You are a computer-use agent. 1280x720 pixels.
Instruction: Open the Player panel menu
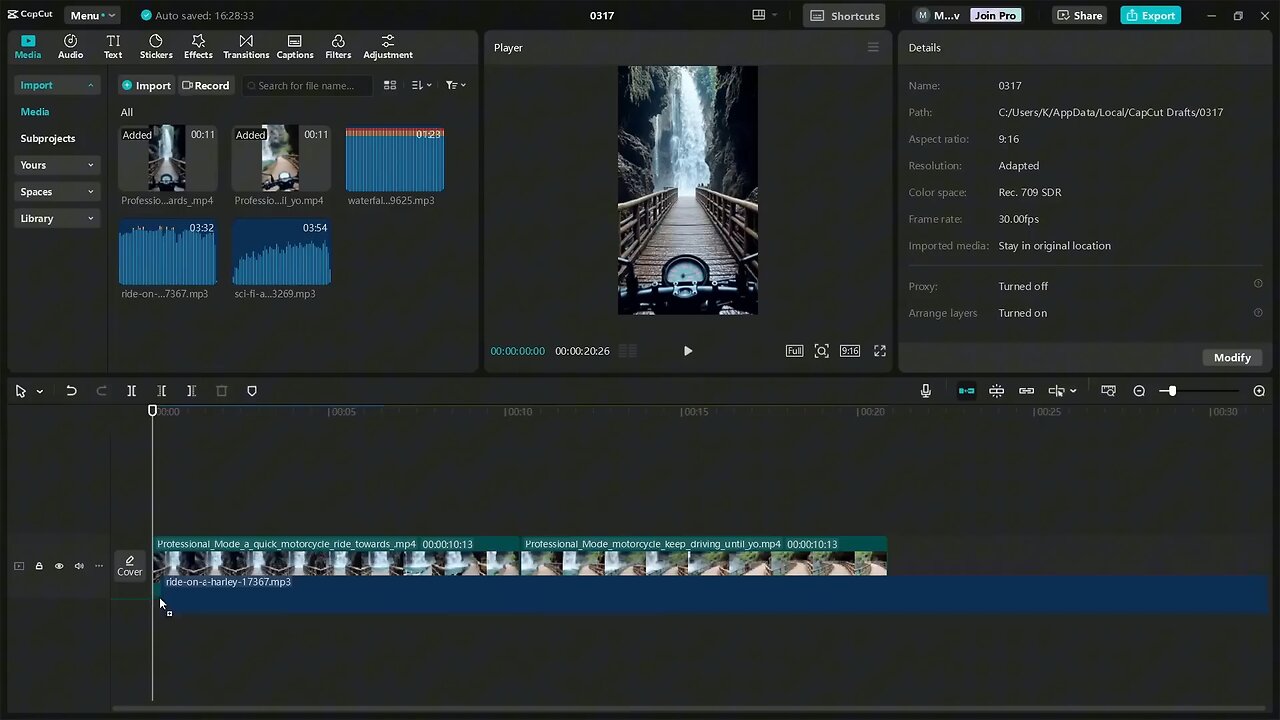pos(873,47)
